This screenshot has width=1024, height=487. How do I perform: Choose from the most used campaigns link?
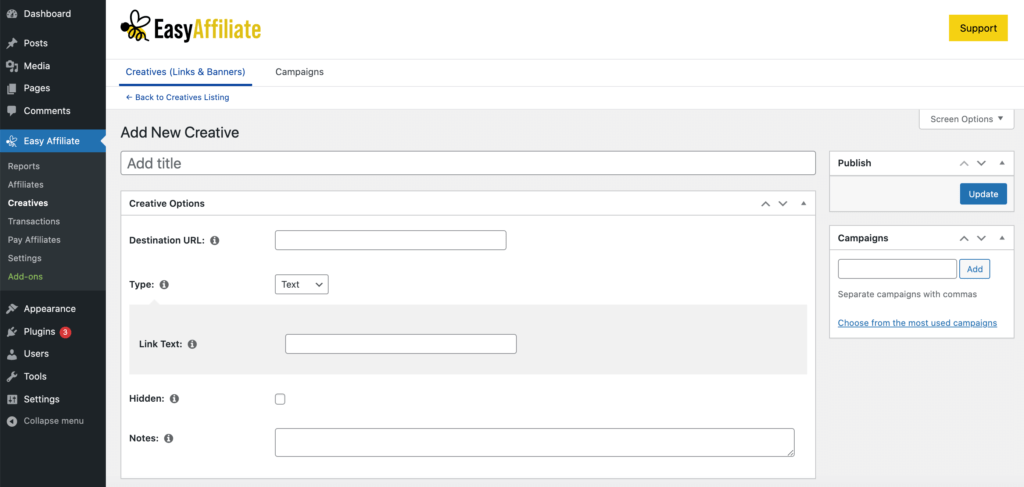(x=917, y=322)
